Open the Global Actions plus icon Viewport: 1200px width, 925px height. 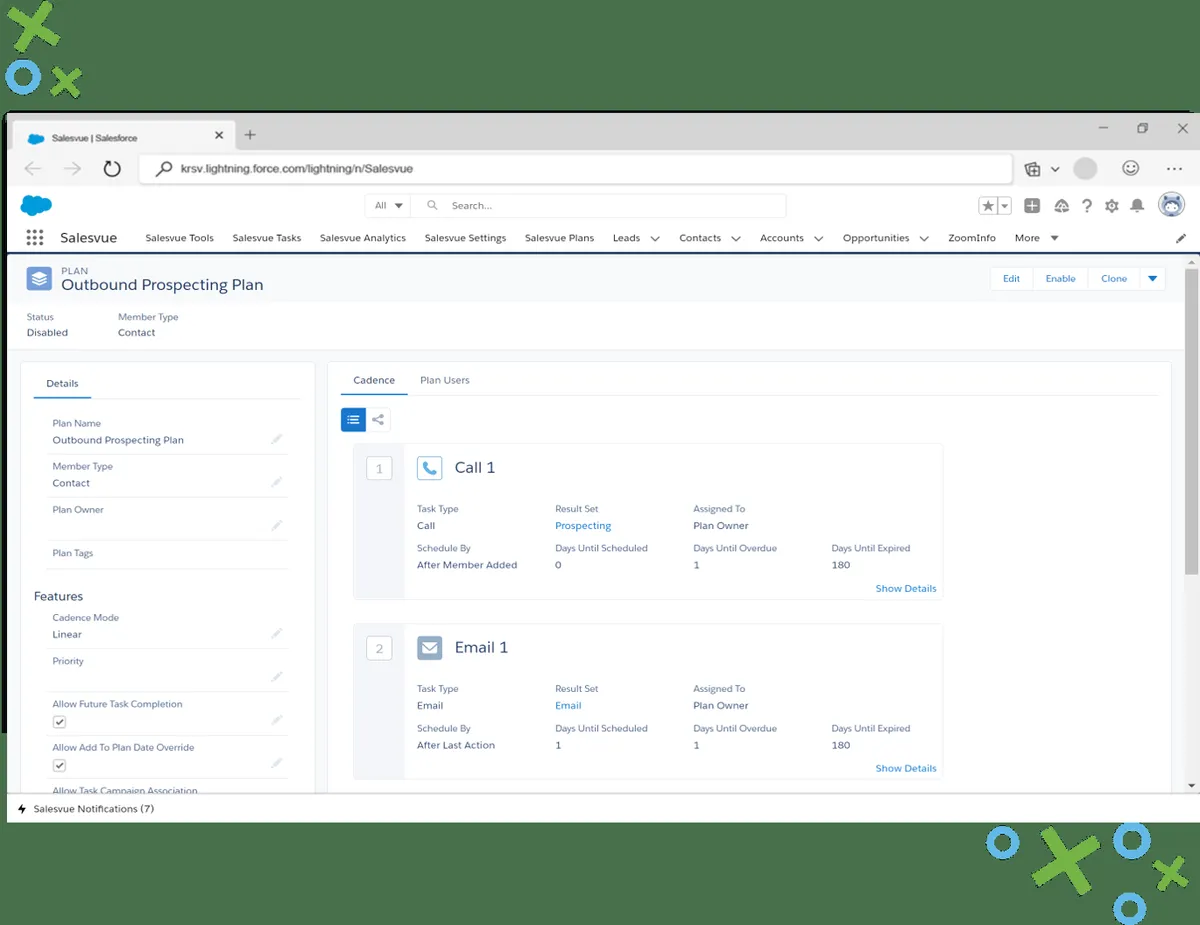click(x=1033, y=205)
